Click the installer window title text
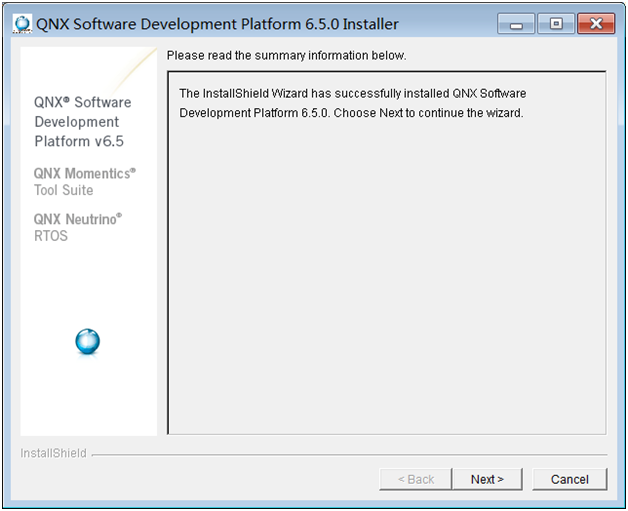The height and width of the screenshot is (511, 628). 217,24
